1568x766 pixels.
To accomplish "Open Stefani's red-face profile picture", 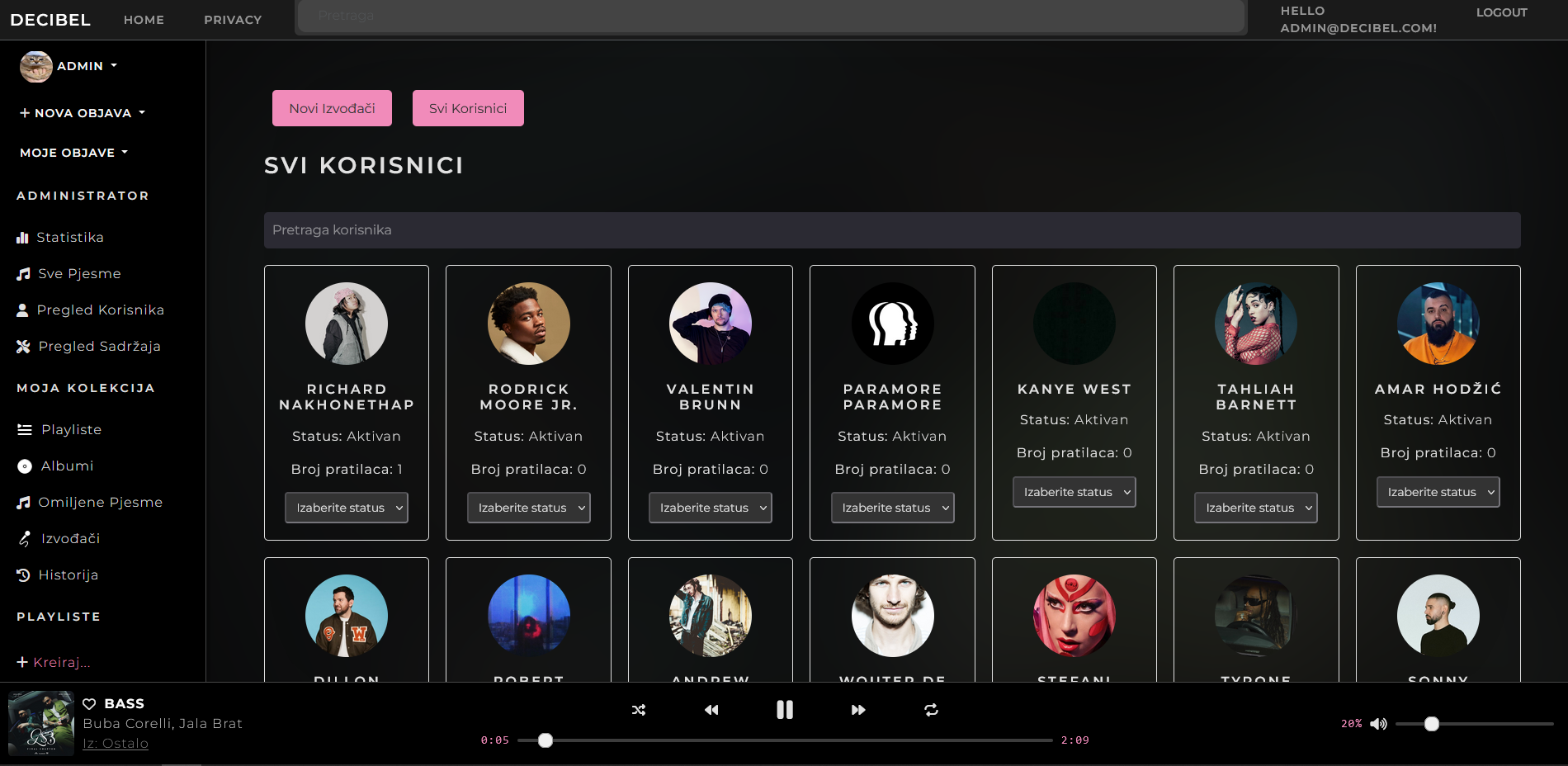I will point(1074,616).
